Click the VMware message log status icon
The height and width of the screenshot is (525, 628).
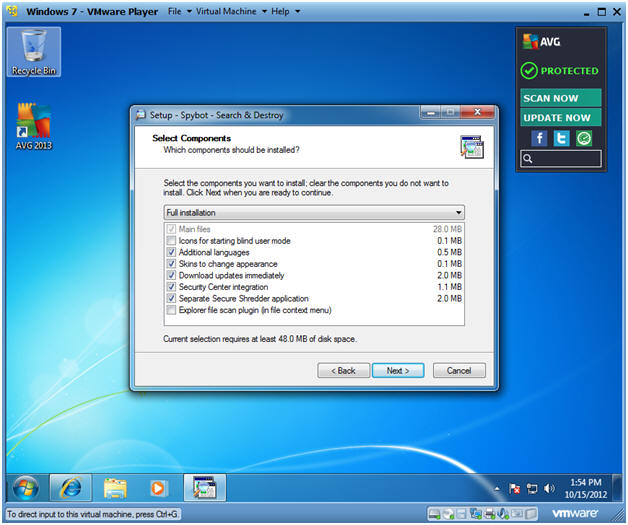[517, 514]
